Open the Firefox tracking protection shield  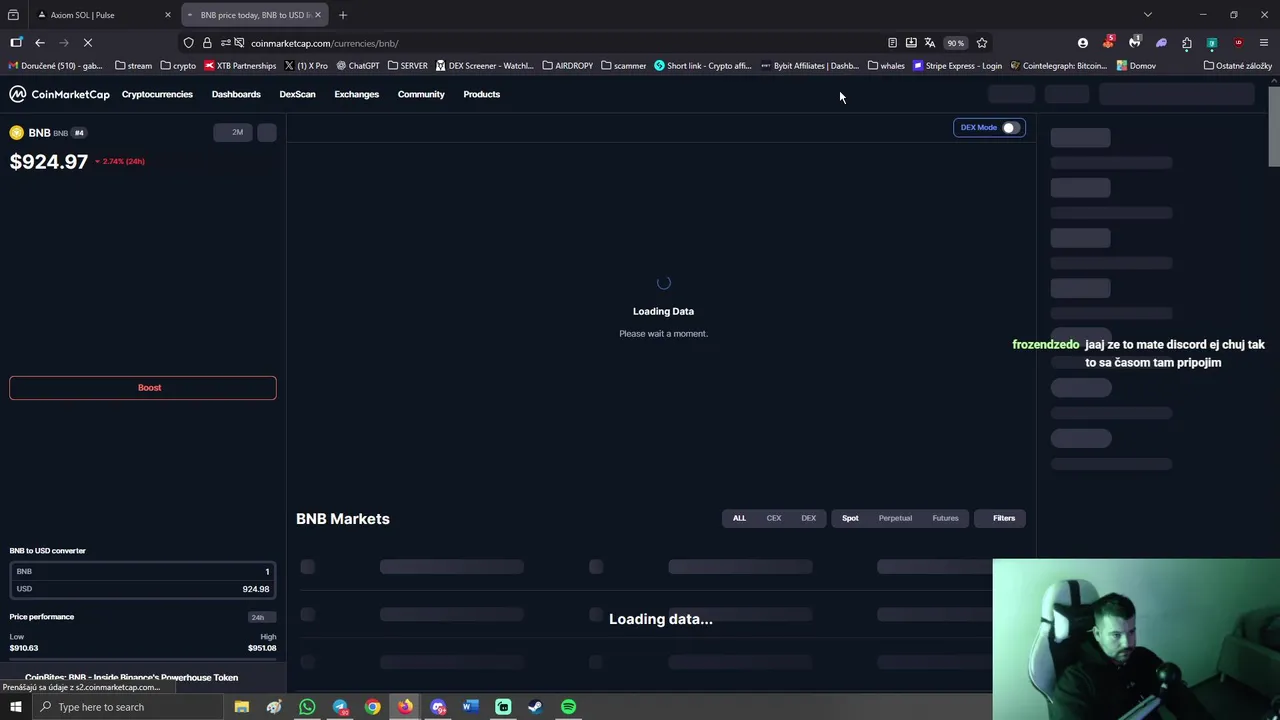pyautogui.click(x=188, y=43)
